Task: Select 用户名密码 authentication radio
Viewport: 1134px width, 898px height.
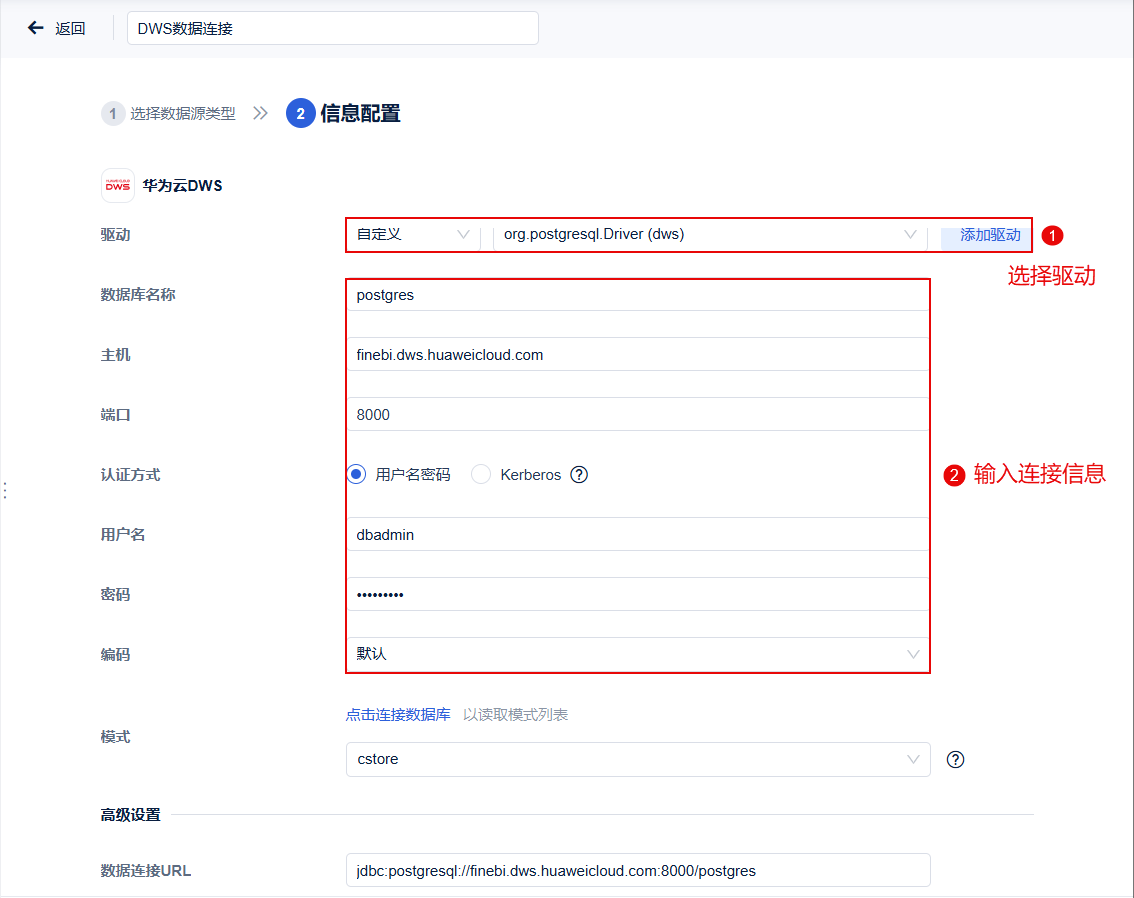Action: (356, 474)
